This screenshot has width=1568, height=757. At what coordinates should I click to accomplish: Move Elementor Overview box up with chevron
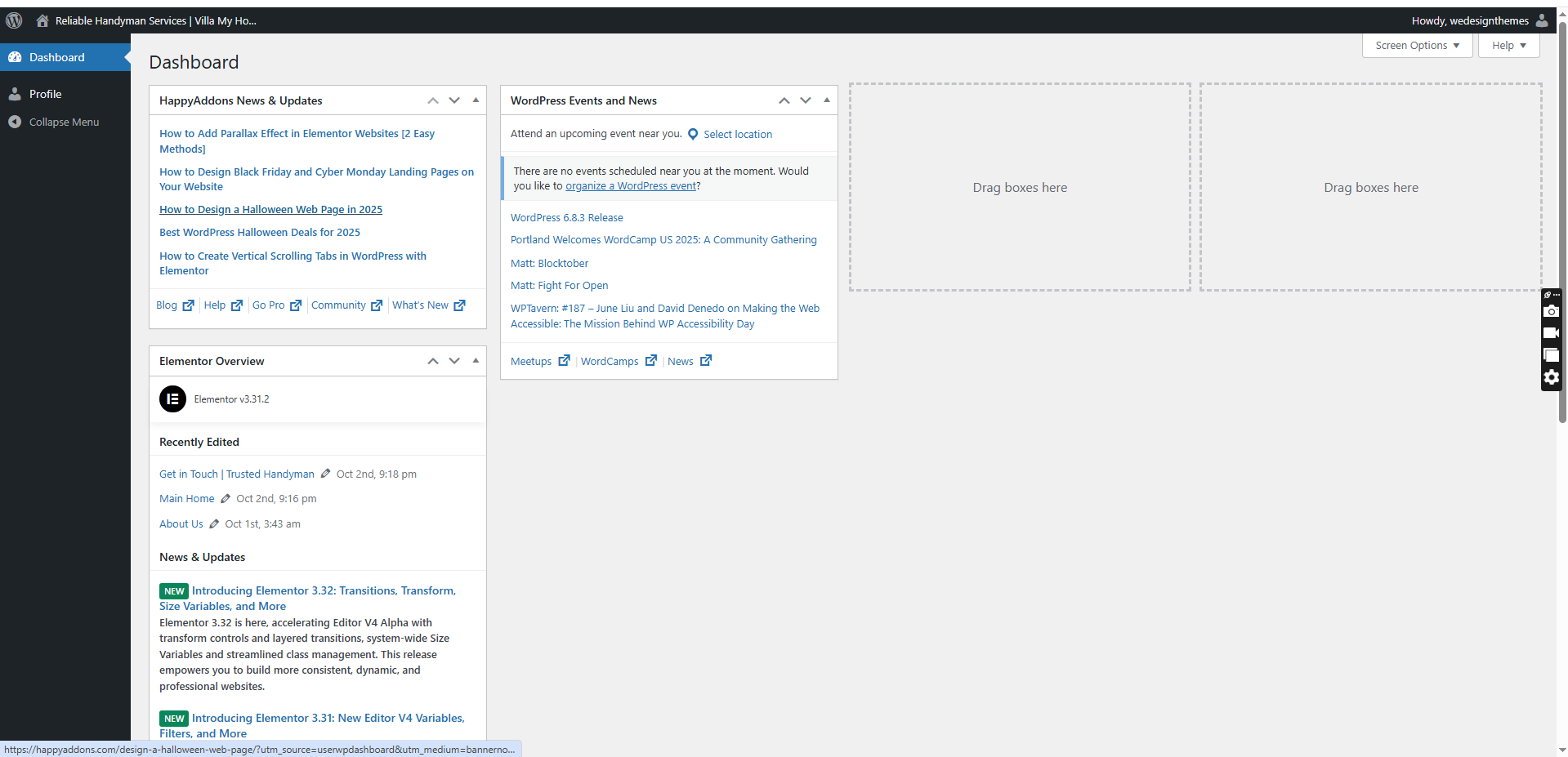click(433, 361)
